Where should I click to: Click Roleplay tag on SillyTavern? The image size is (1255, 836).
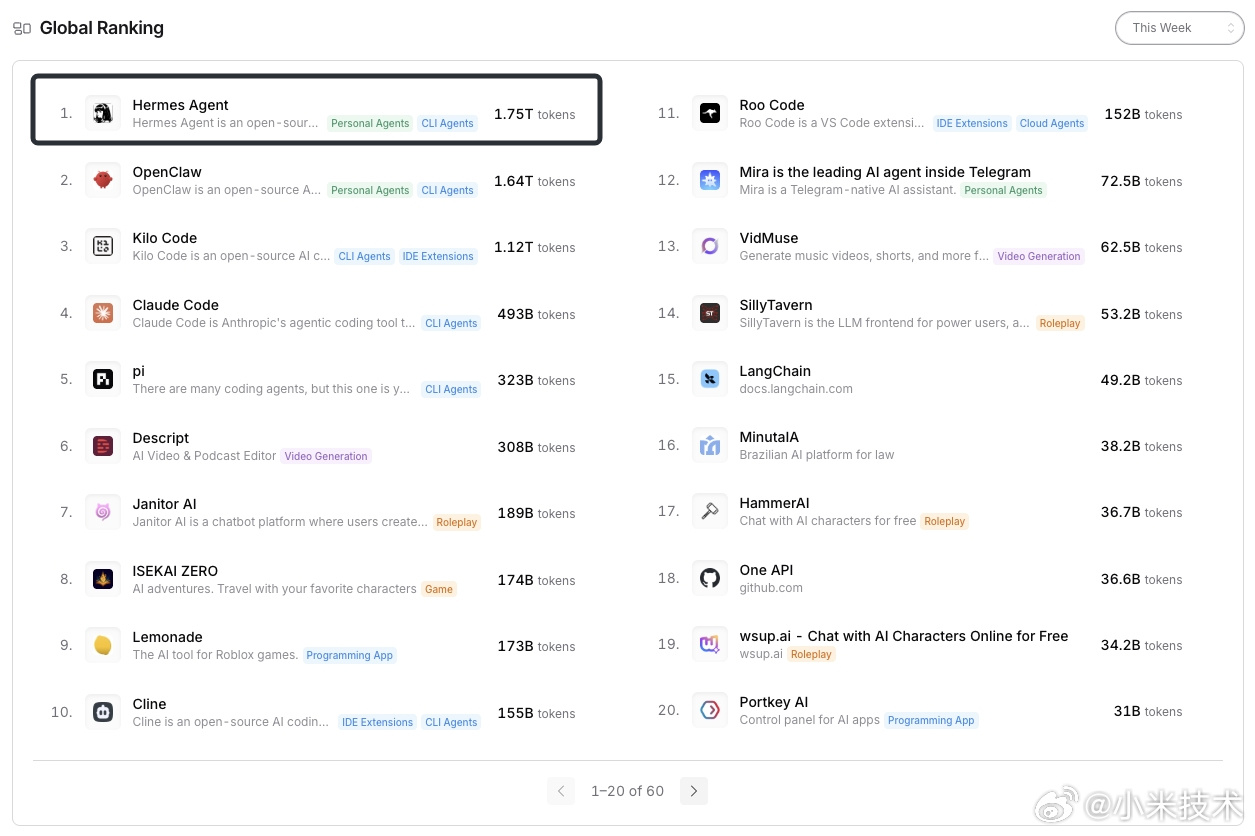pyautogui.click(x=1060, y=324)
